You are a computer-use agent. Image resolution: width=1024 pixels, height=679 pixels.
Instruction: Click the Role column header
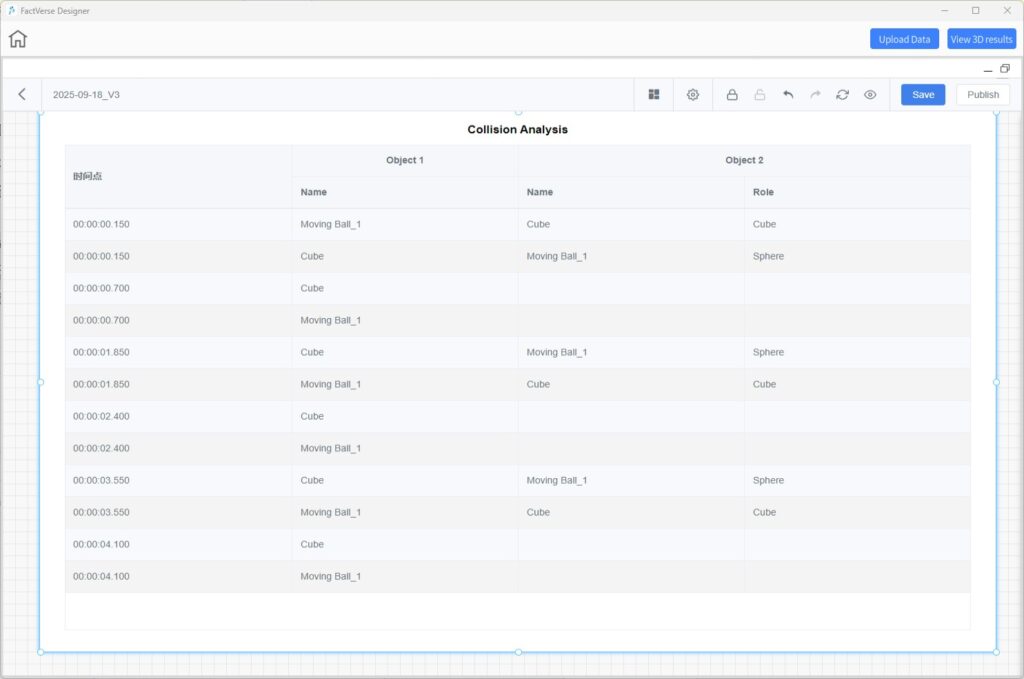coord(763,192)
